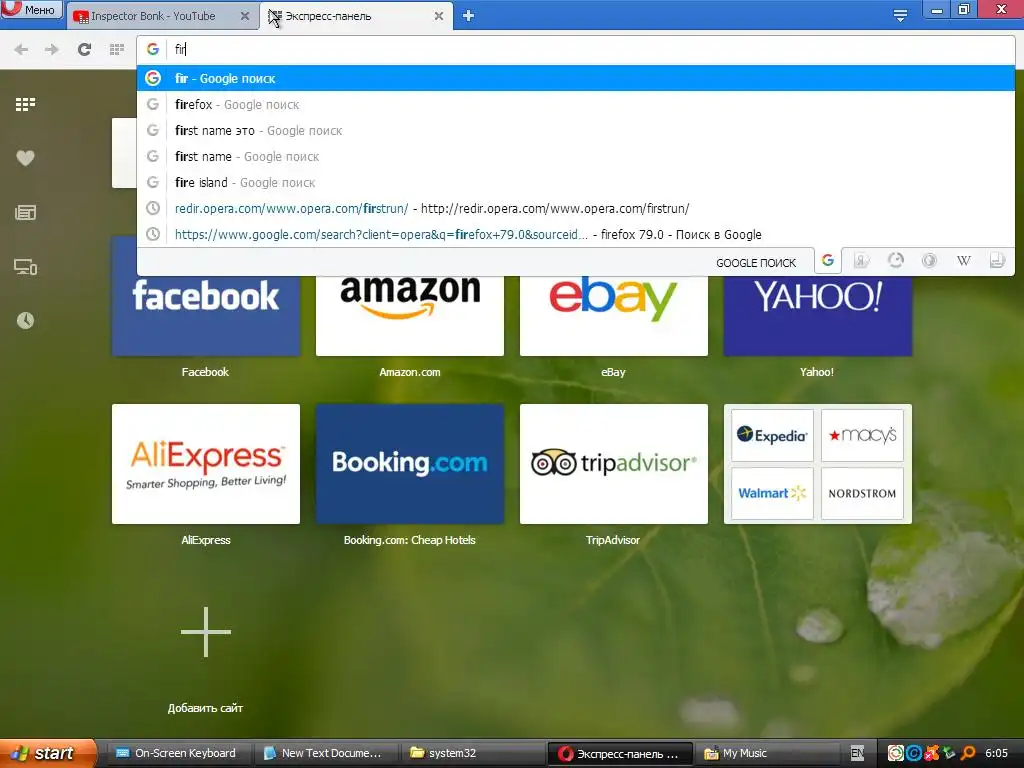Open the TripAdvisor speed dial tile

tap(614, 464)
